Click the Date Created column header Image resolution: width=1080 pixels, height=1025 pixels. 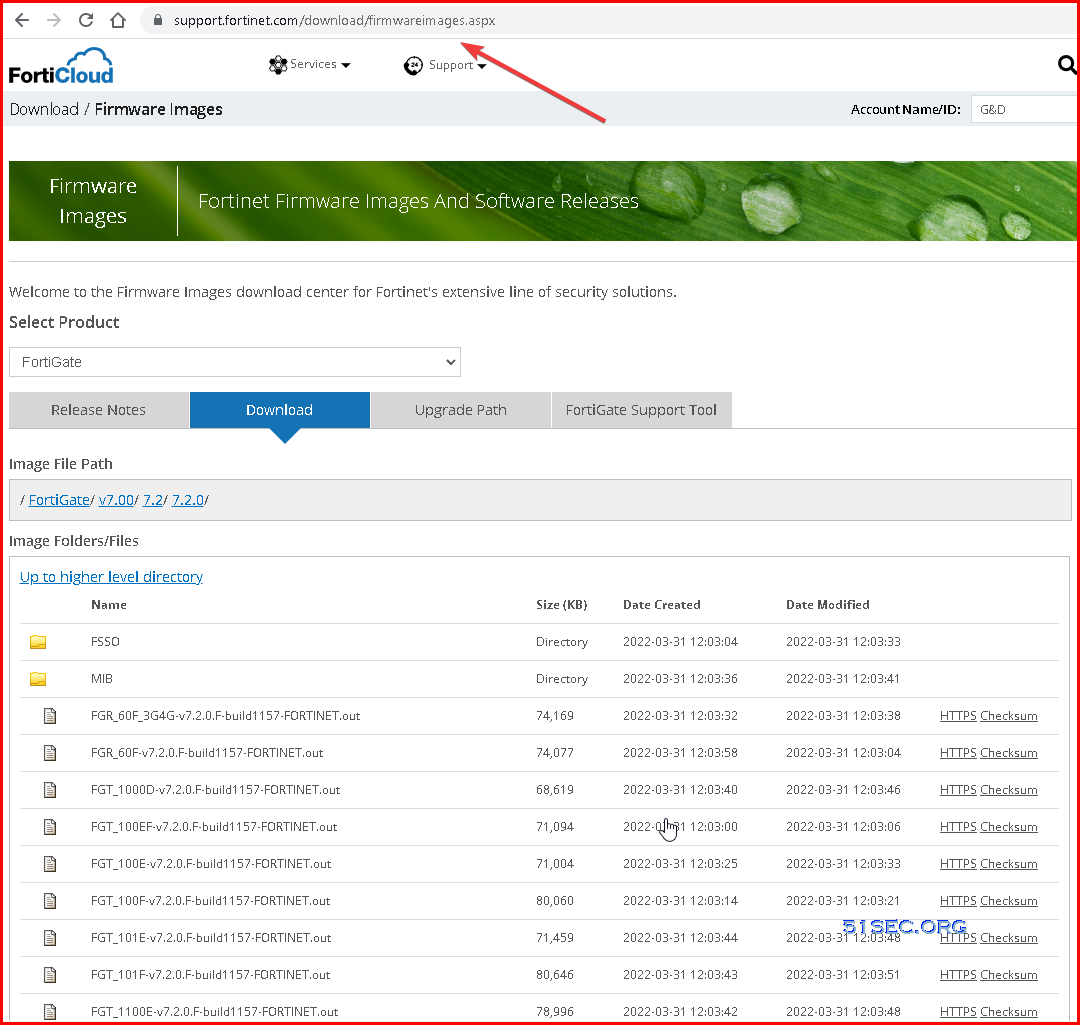(x=662, y=605)
